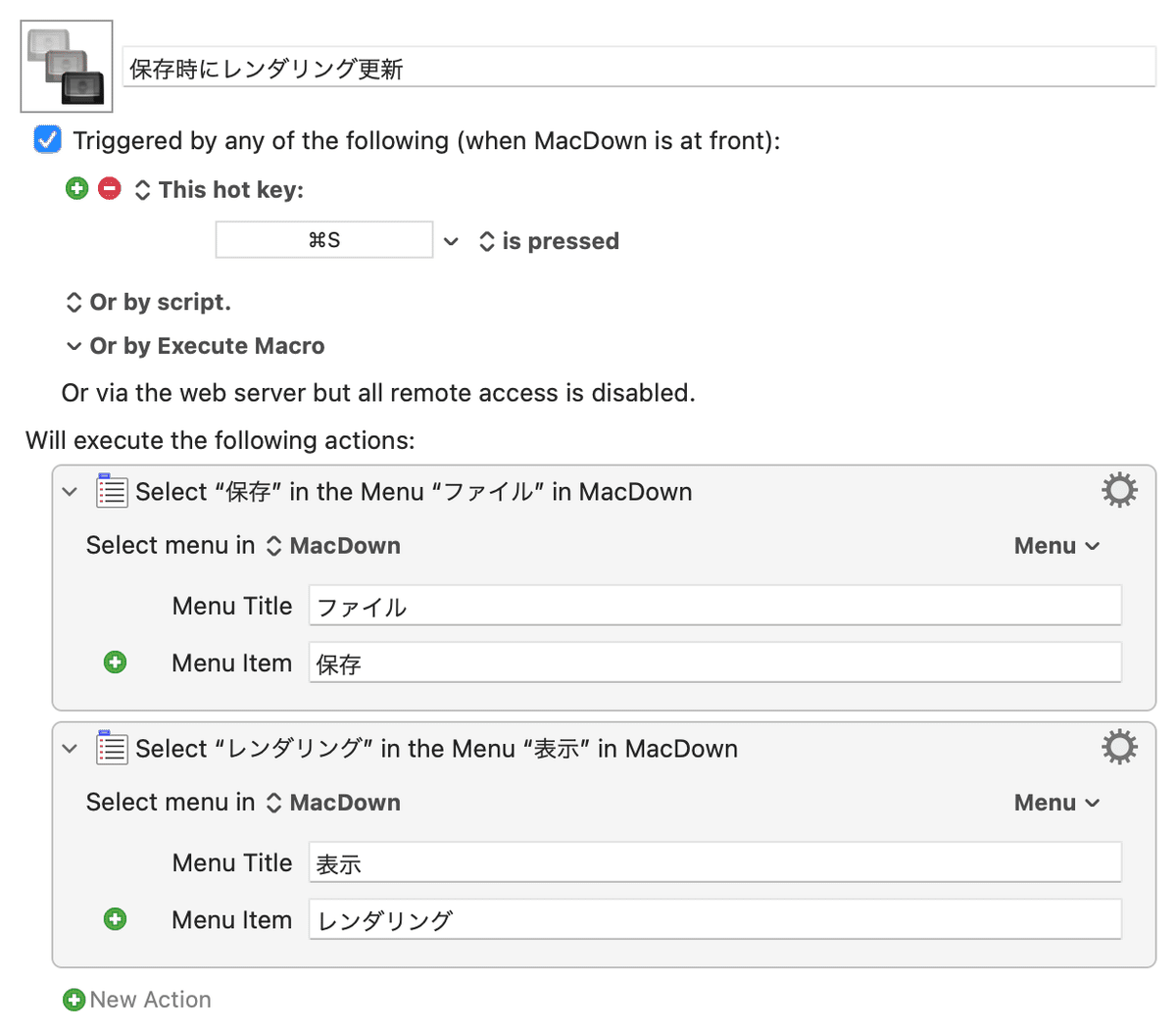Change the is pressed condition popup

coord(549,241)
